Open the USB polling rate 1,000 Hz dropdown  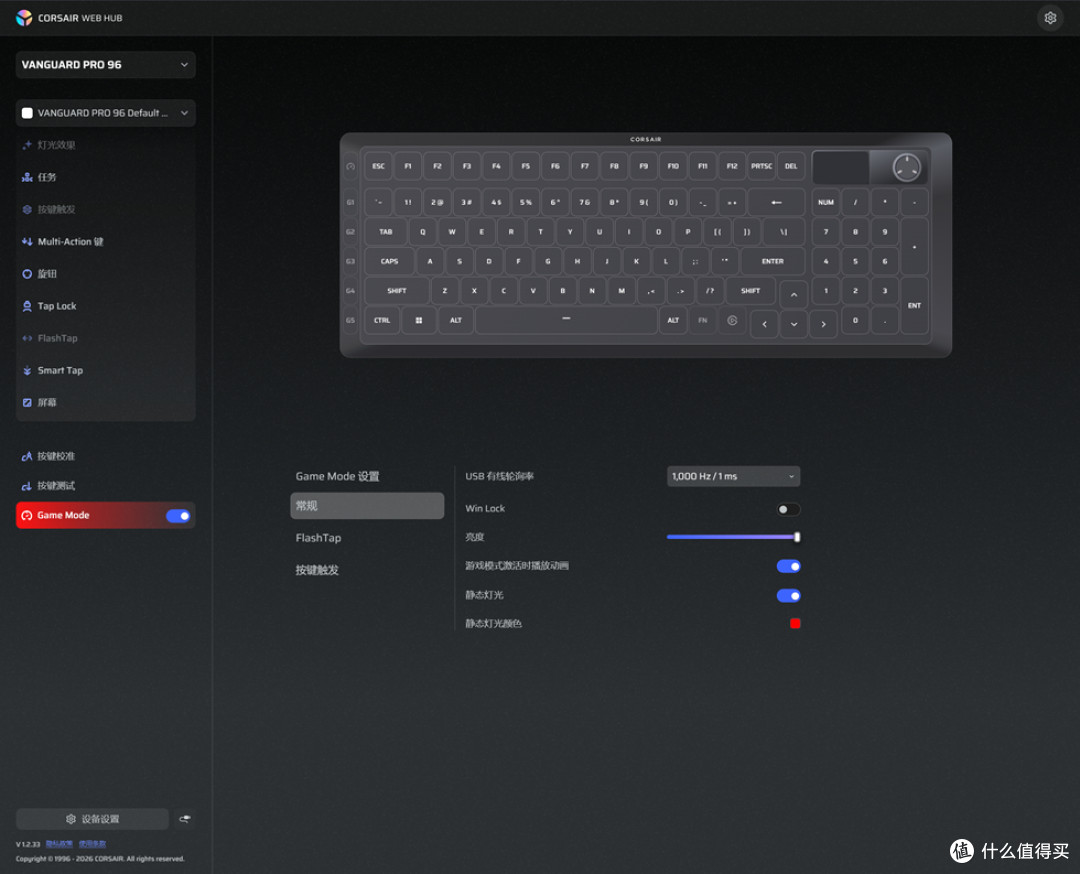pyautogui.click(x=734, y=477)
